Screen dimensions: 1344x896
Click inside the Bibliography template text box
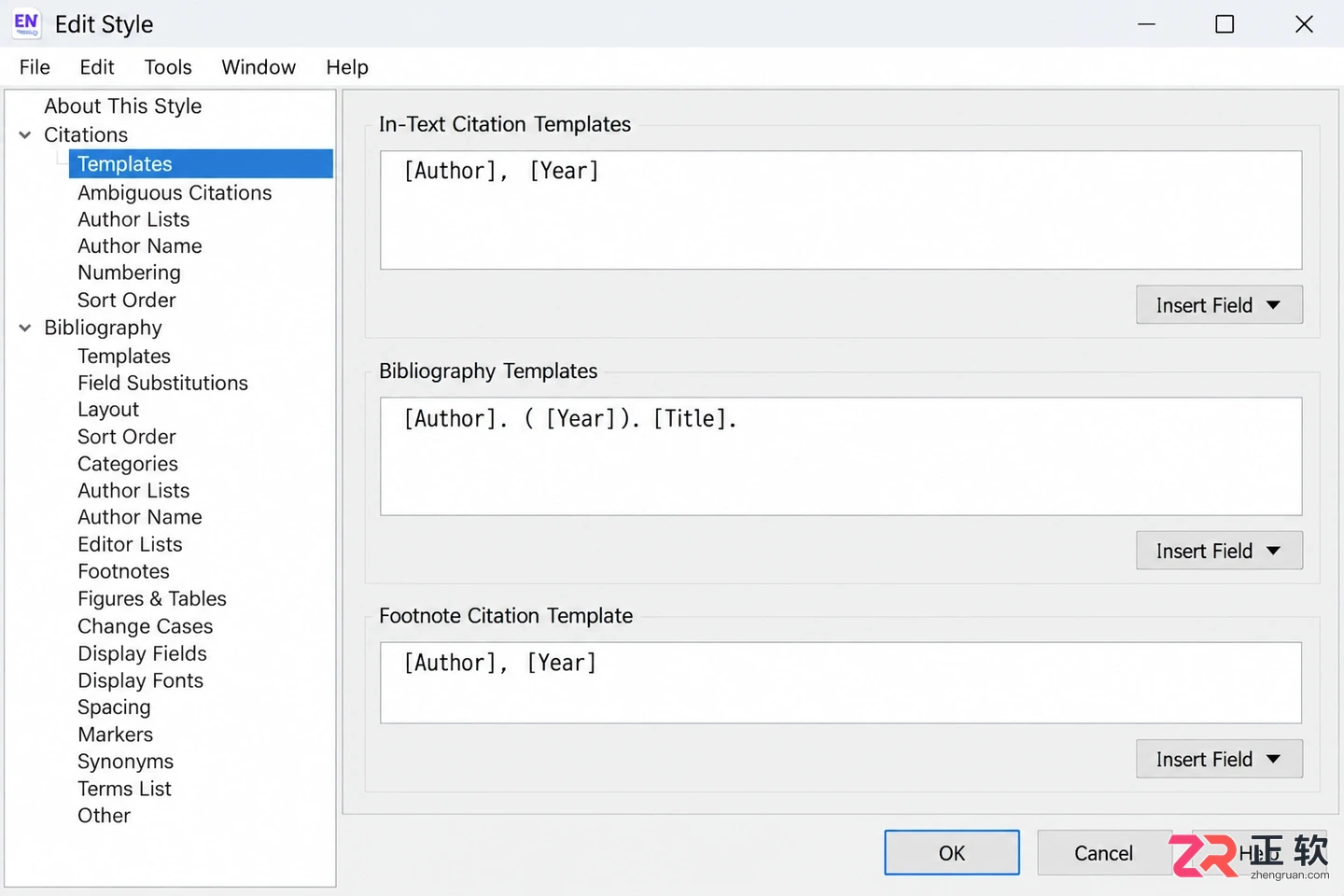pyautogui.click(x=841, y=456)
